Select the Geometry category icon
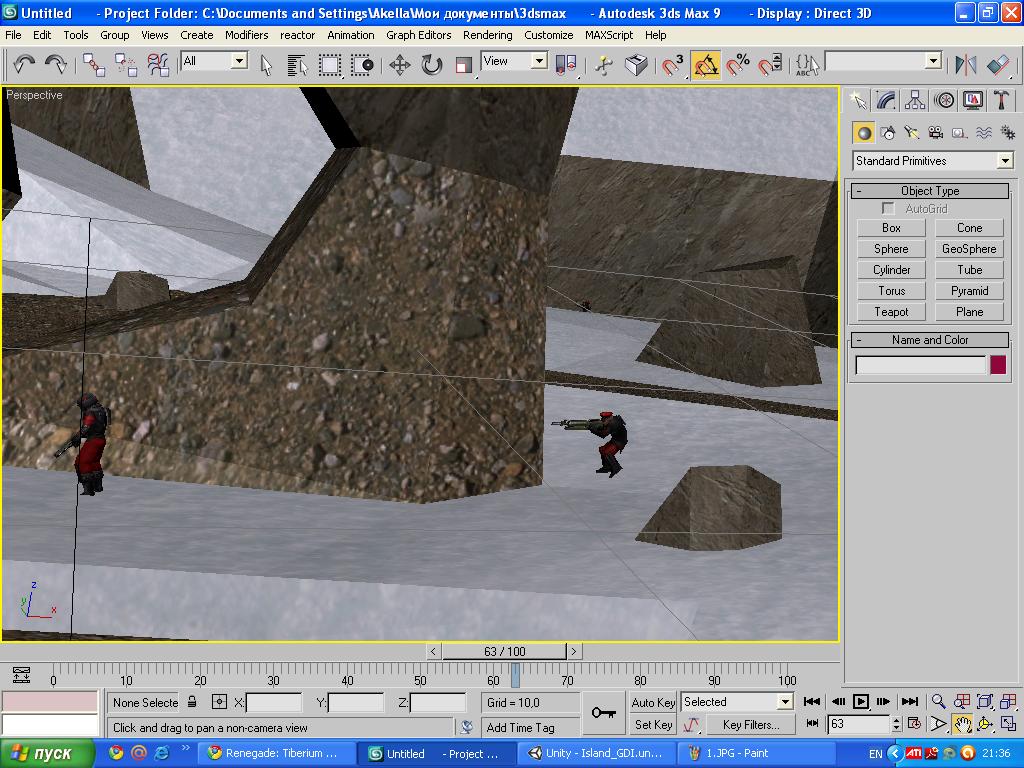The image size is (1024, 768). pyautogui.click(x=864, y=133)
